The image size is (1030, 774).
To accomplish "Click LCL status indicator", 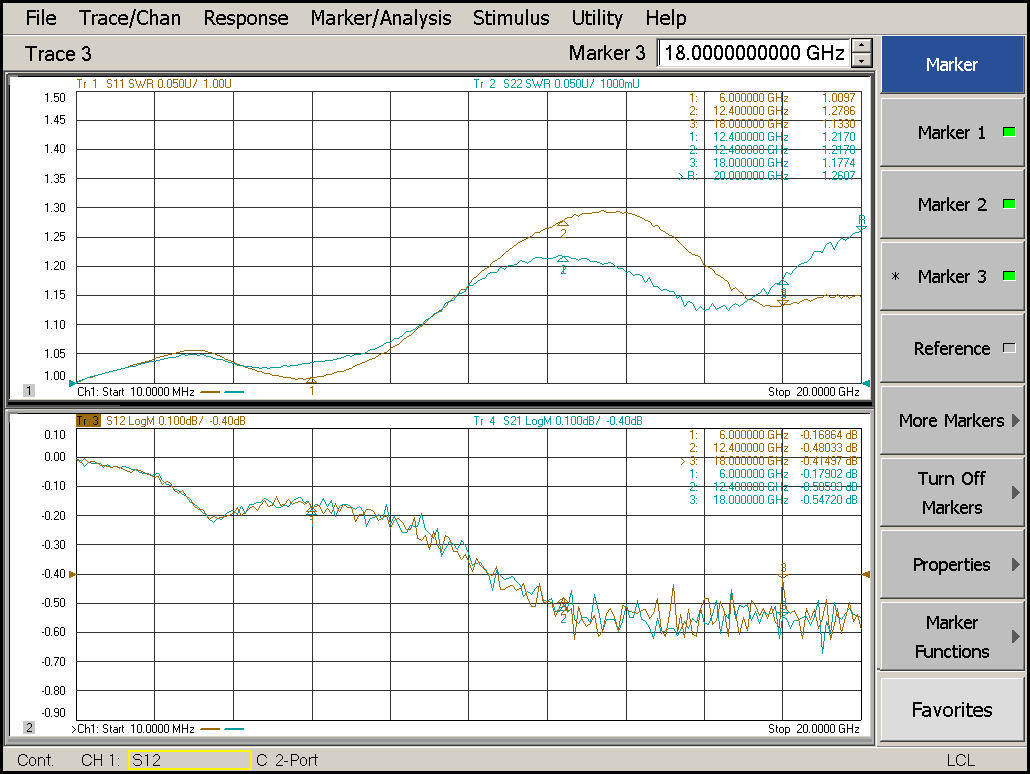I will pyautogui.click(x=960, y=760).
